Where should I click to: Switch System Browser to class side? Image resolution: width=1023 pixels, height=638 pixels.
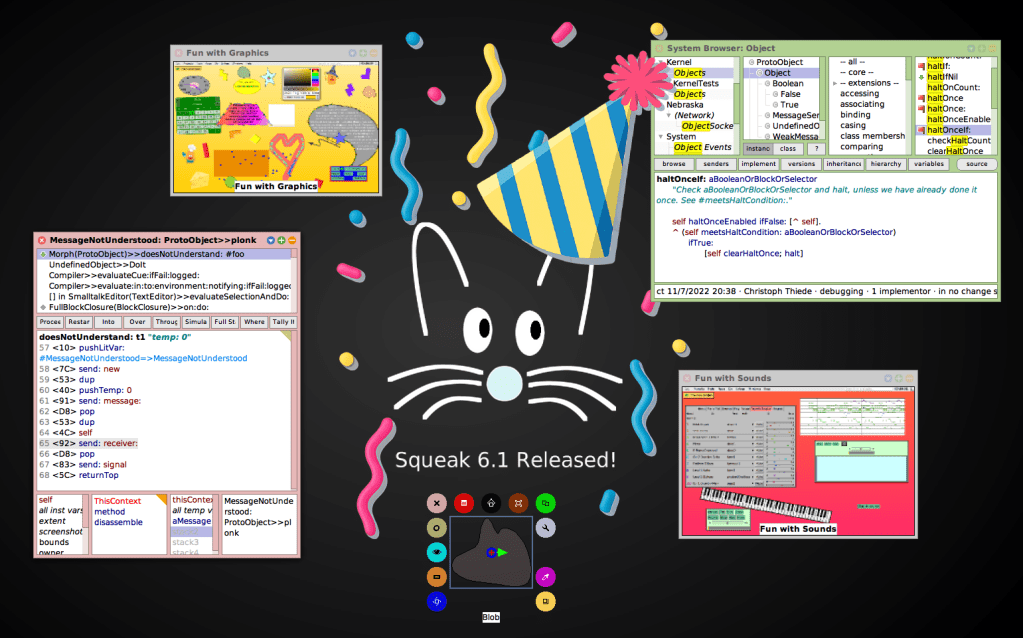pyautogui.click(x=788, y=149)
